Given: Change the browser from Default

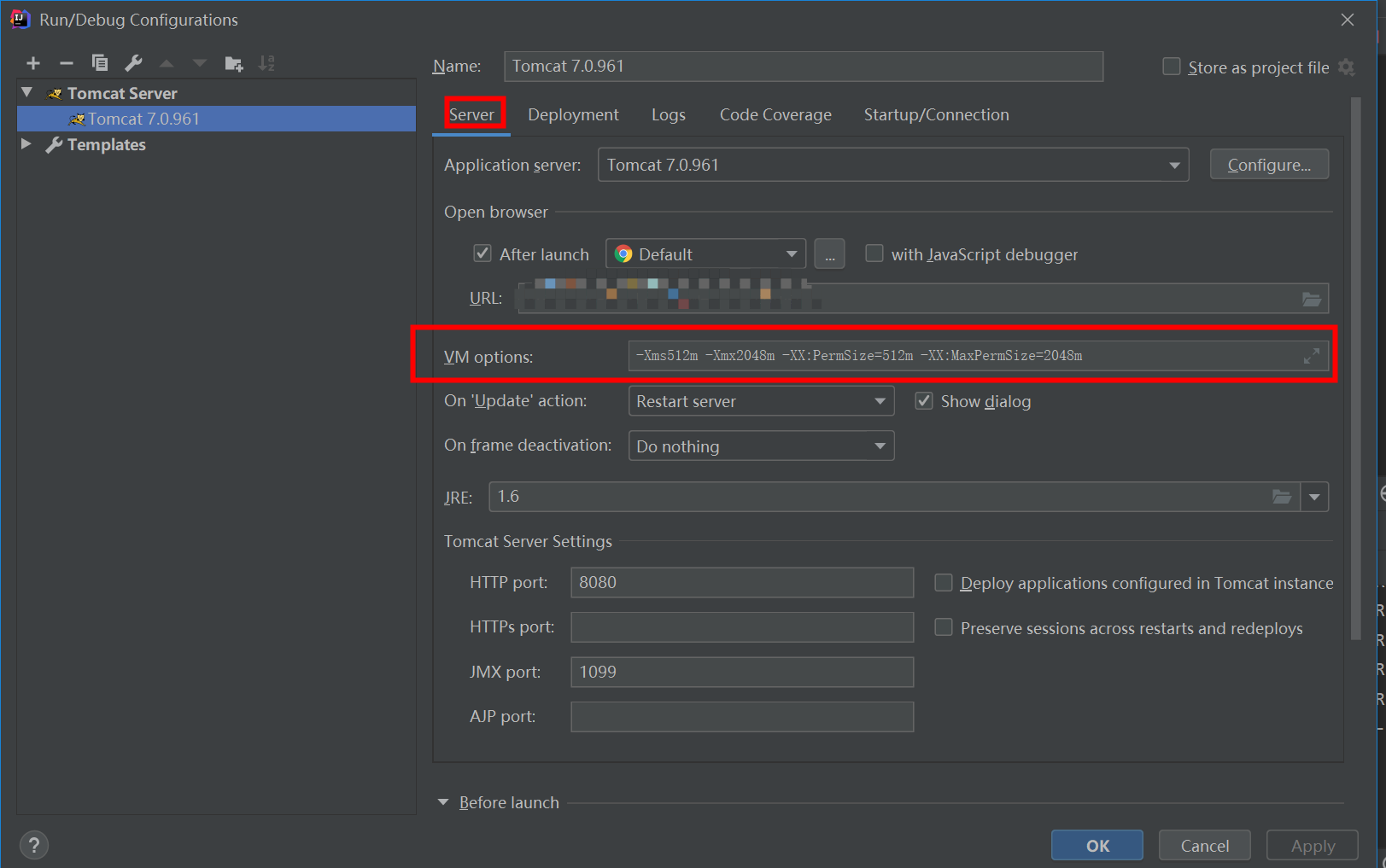Looking at the screenshot, I should (x=790, y=253).
